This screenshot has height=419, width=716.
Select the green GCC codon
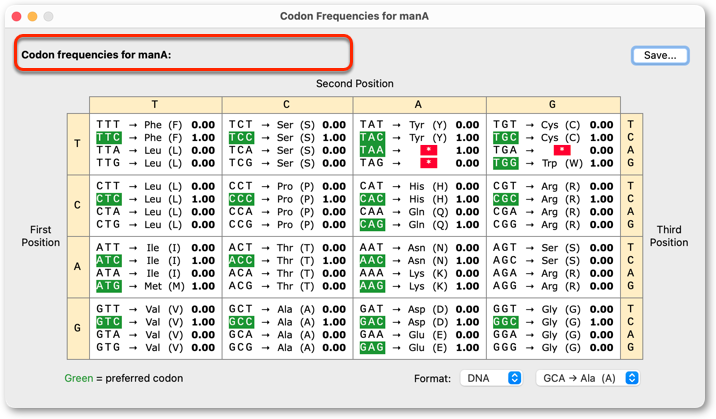click(x=241, y=322)
